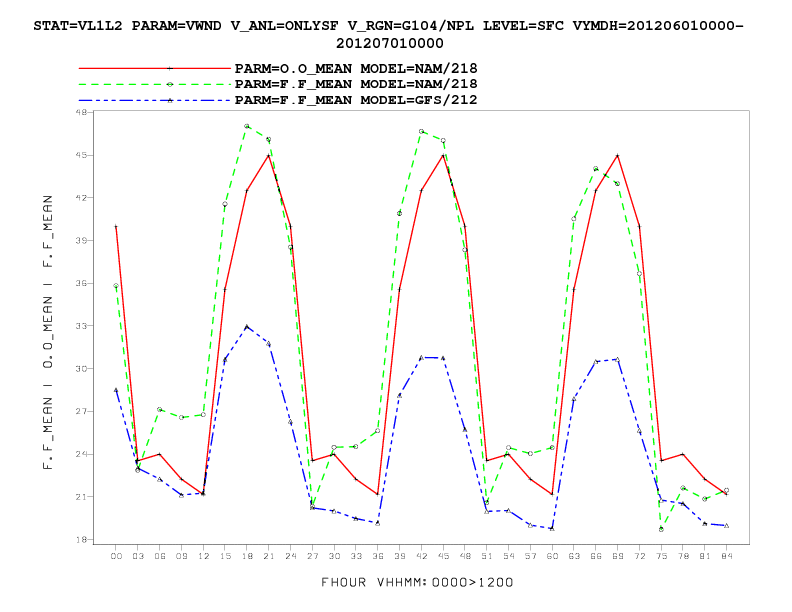
Task: Click x-axis tick label 06
Action: pyautogui.click(x=160, y=556)
